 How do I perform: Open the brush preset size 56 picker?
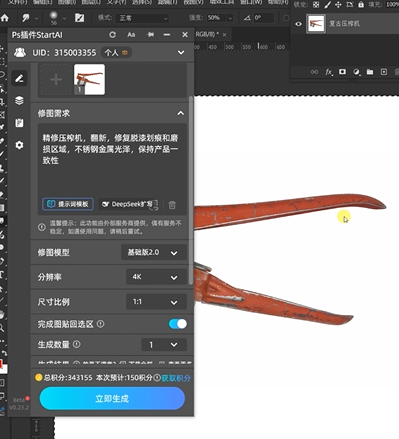[x=54, y=18]
